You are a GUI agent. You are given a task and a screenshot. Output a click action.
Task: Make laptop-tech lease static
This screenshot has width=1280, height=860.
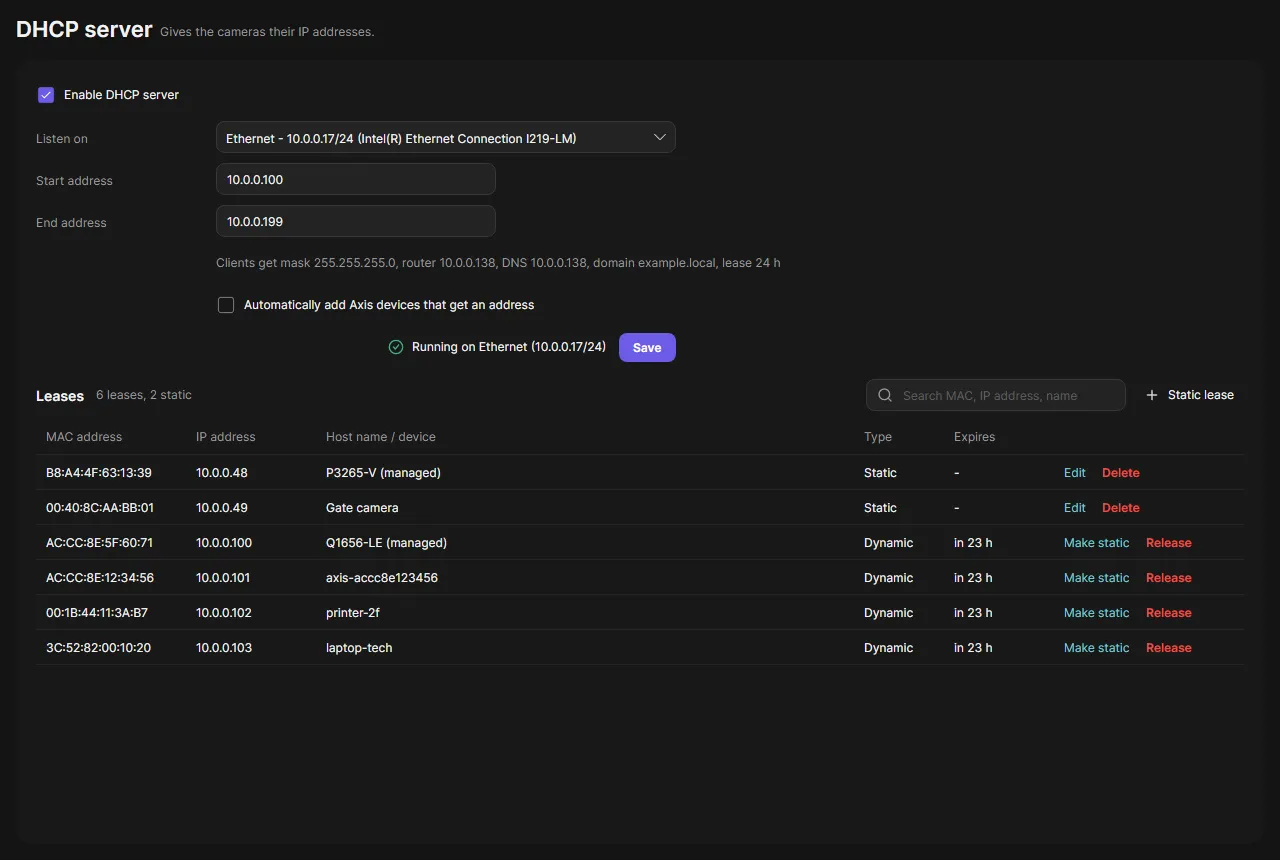coord(1096,648)
